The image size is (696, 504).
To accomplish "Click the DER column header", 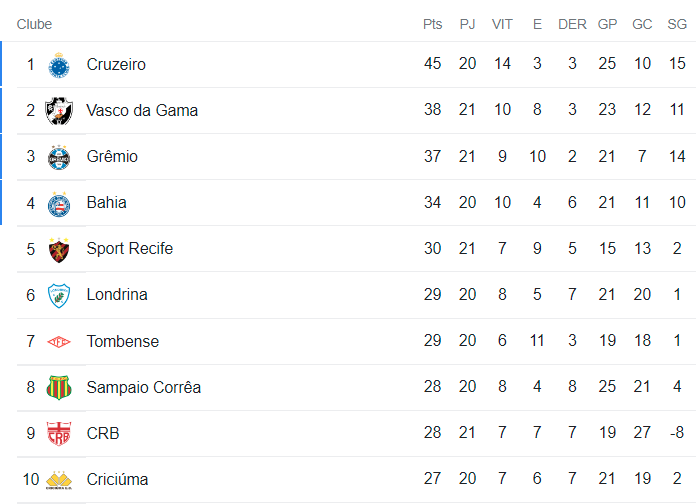I will tap(572, 24).
